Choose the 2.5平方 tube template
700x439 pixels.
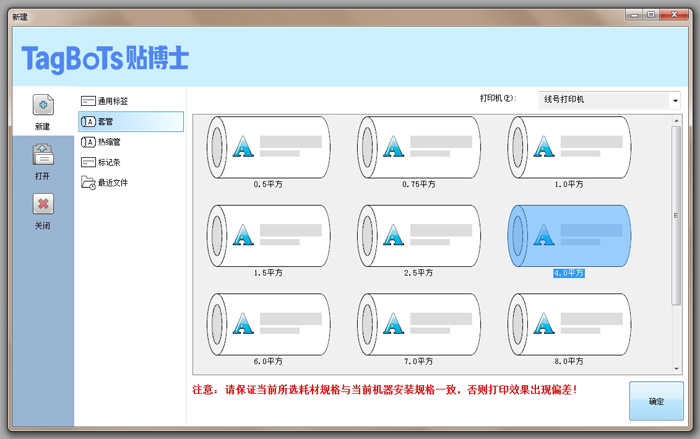[419, 236]
